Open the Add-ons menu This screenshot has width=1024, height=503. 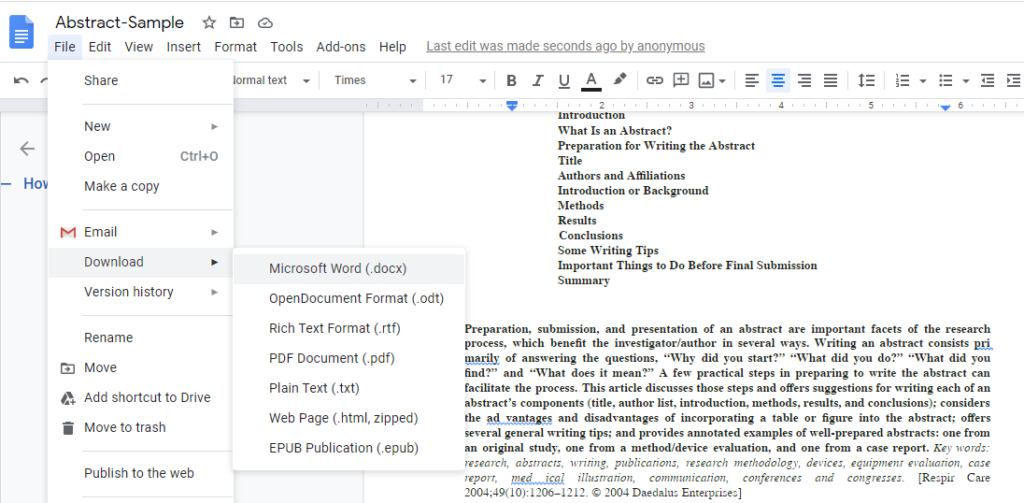tap(341, 47)
